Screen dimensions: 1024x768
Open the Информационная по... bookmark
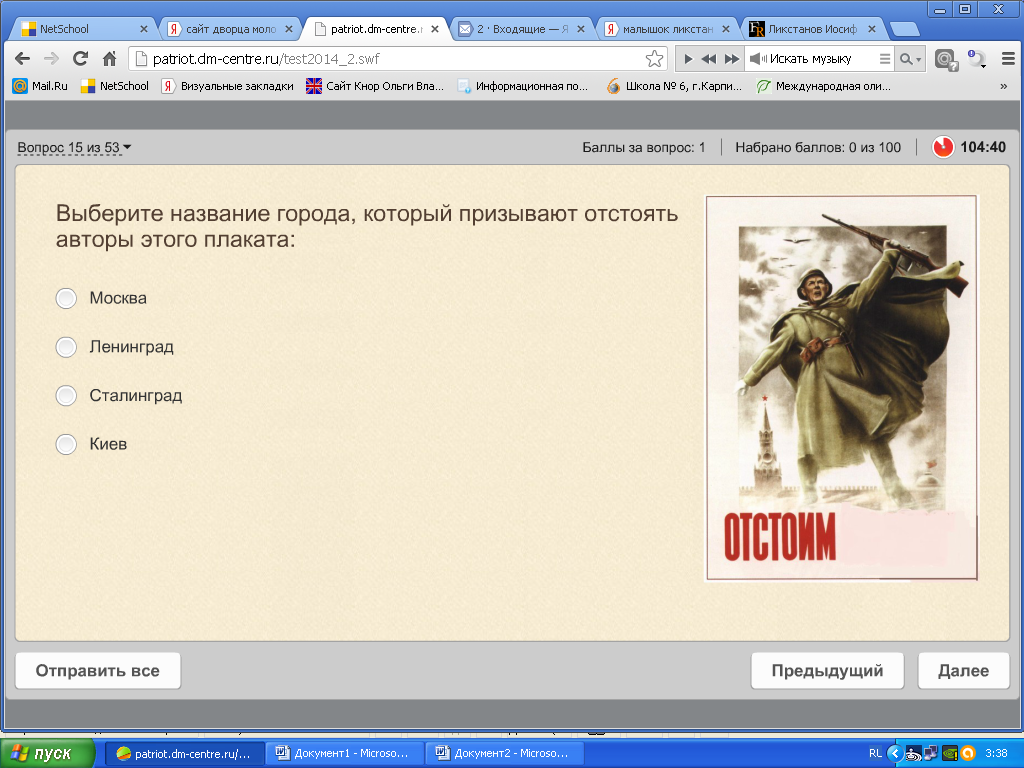tap(522, 86)
